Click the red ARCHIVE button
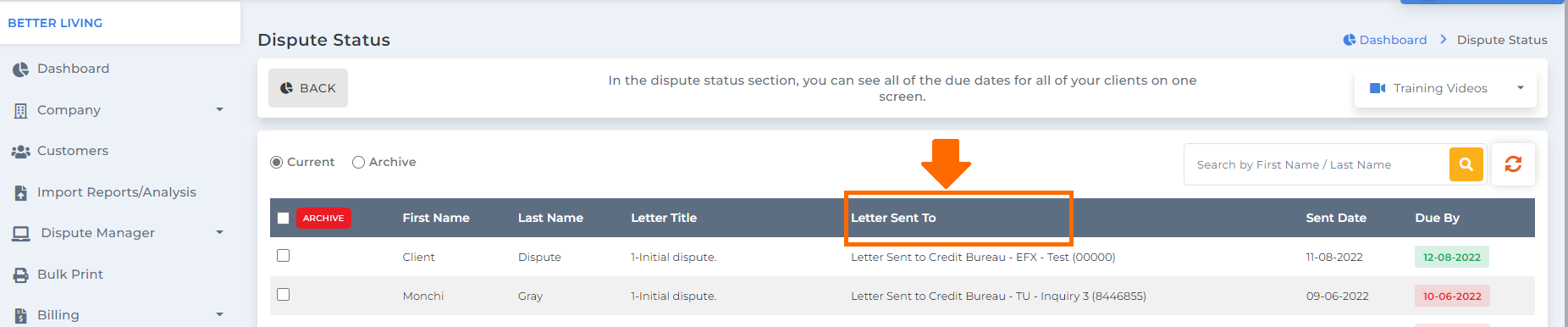The height and width of the screenshot is (327, 1568). point(323,219)
